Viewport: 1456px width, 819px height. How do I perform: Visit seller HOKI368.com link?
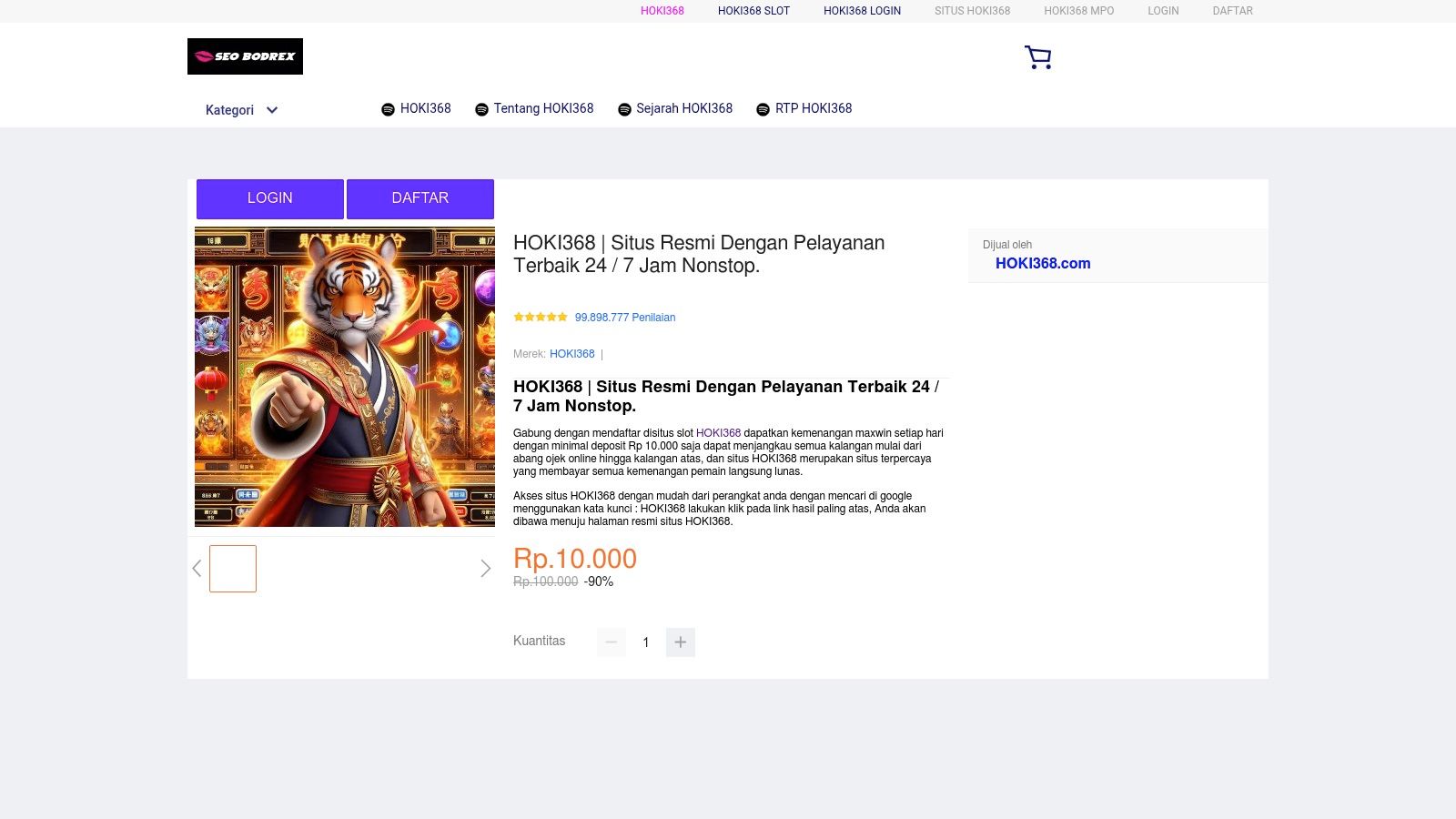click(1043, 263)
